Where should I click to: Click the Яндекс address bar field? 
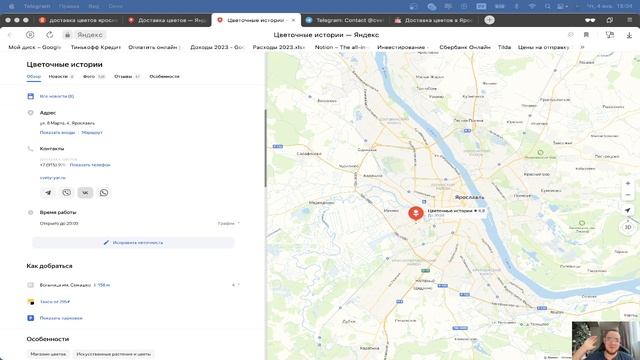(x=85, y=35)
